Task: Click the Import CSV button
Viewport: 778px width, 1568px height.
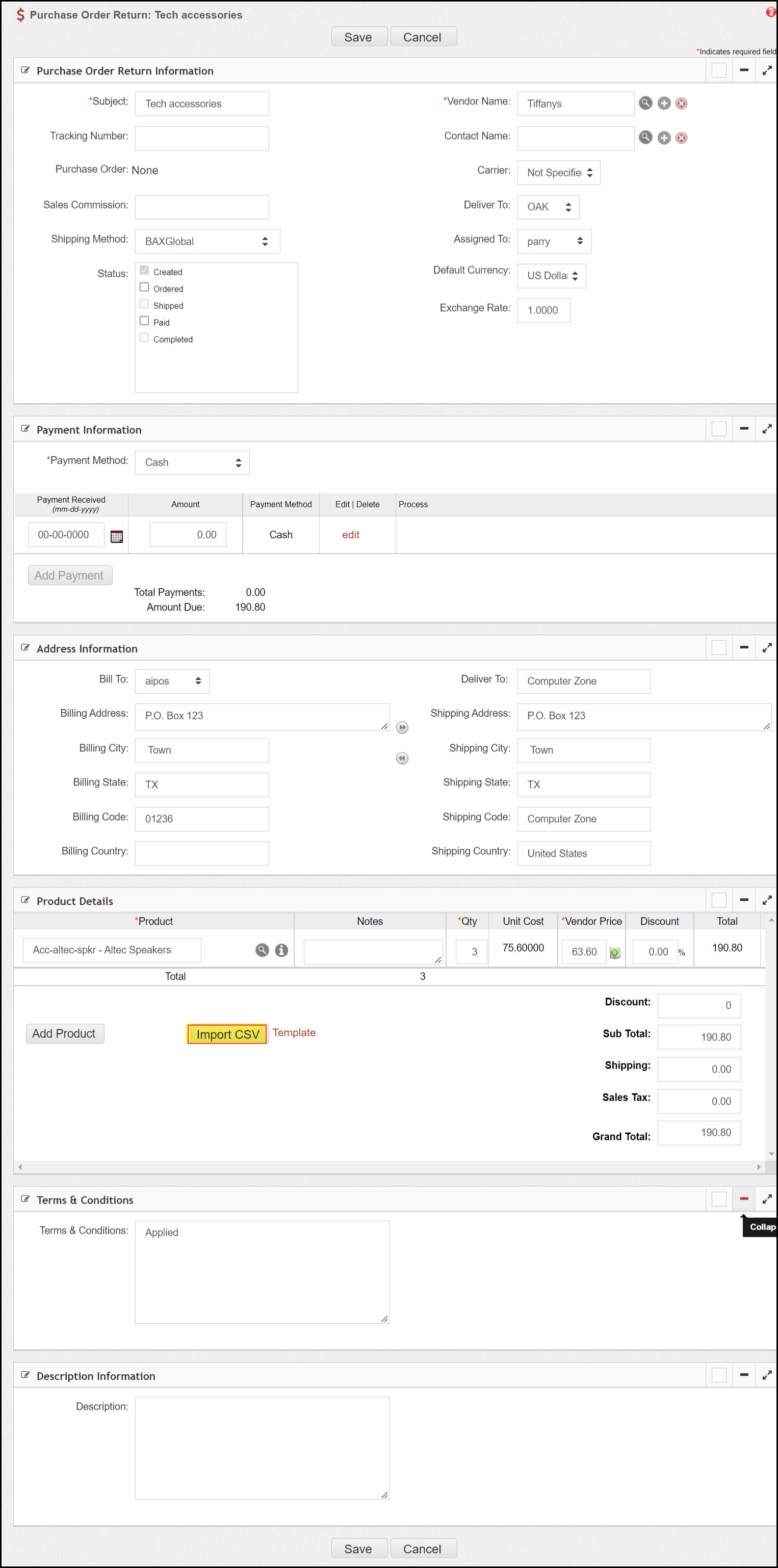Action: point(227,1034)
